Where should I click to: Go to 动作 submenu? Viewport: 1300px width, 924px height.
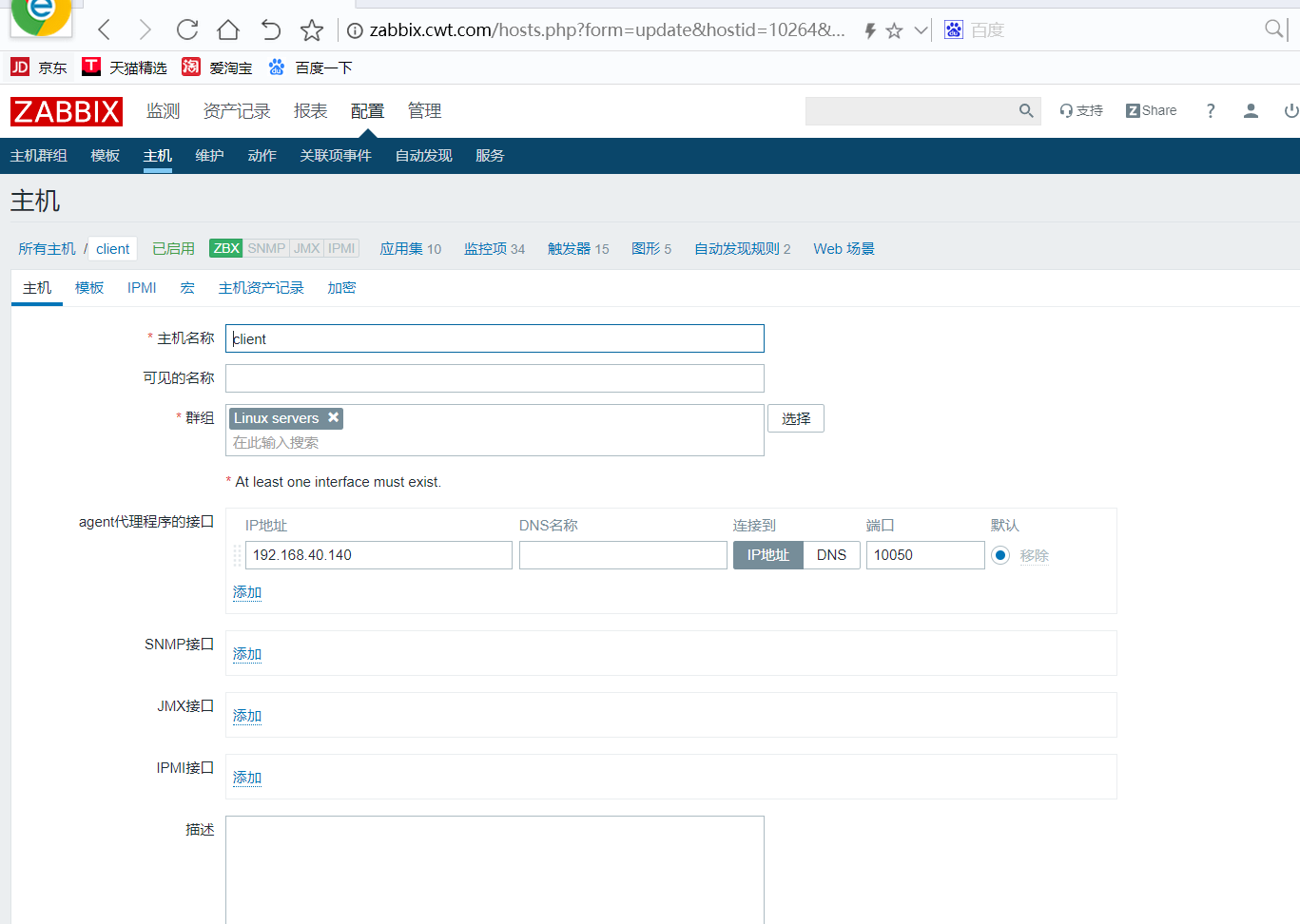(262, 156)
